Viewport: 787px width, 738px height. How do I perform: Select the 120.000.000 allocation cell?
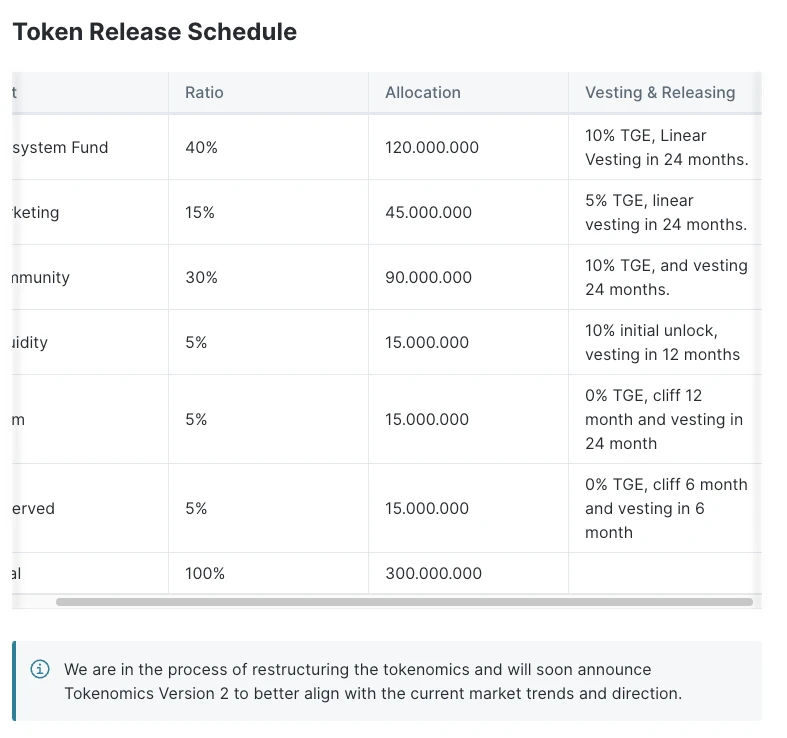pyautogui.click(x=432, y=147)
